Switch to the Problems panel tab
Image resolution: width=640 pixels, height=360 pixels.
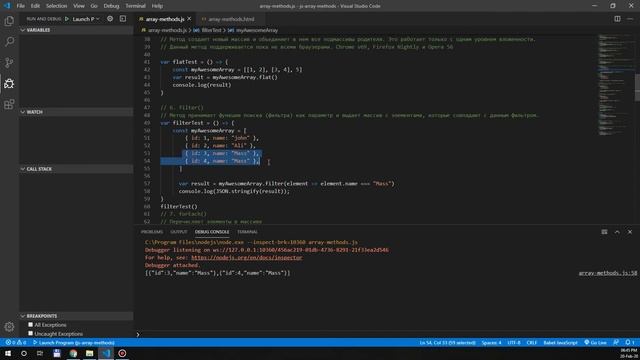(x=151, y=232)
